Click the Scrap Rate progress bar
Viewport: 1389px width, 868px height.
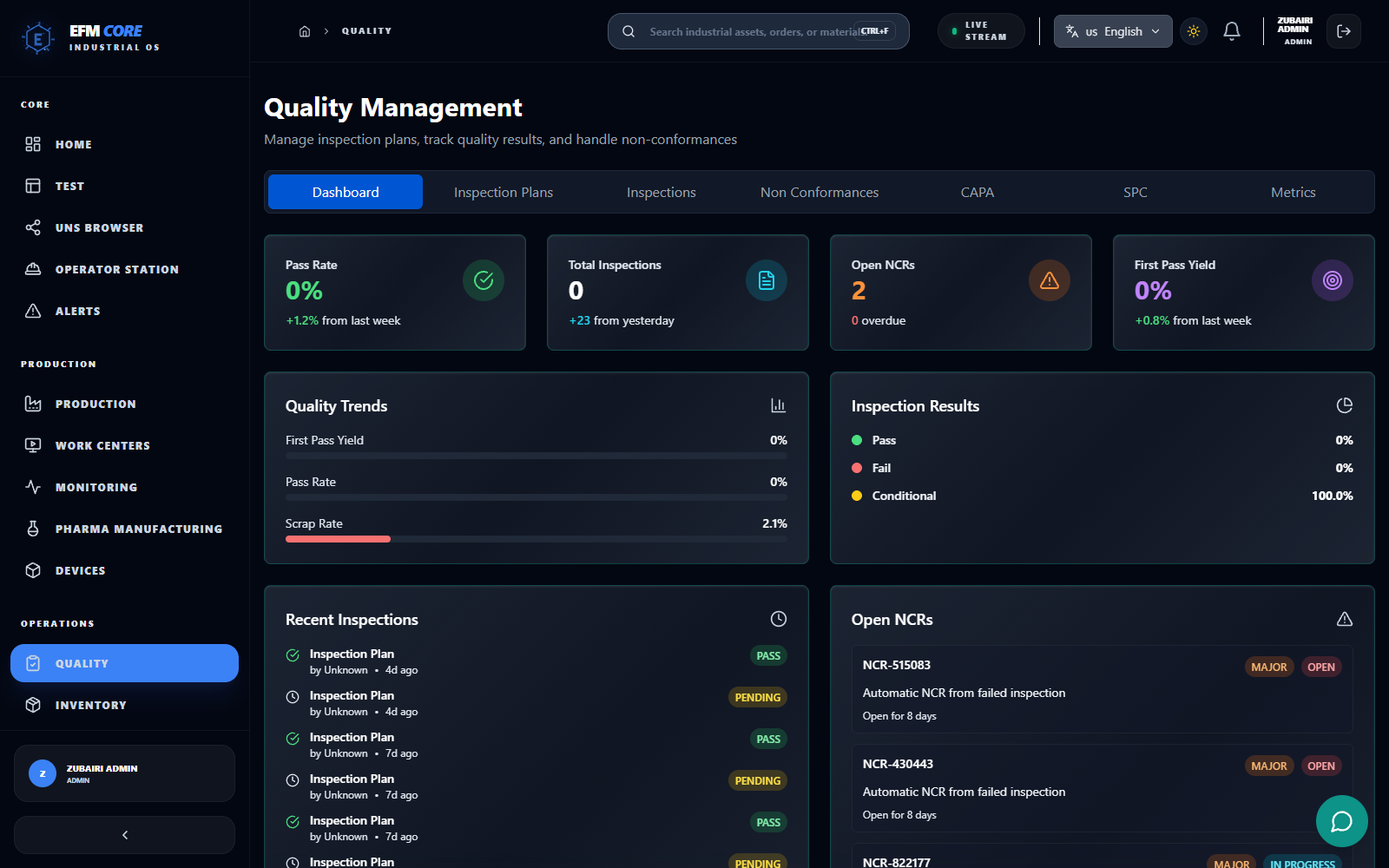(x=537, y=538)
